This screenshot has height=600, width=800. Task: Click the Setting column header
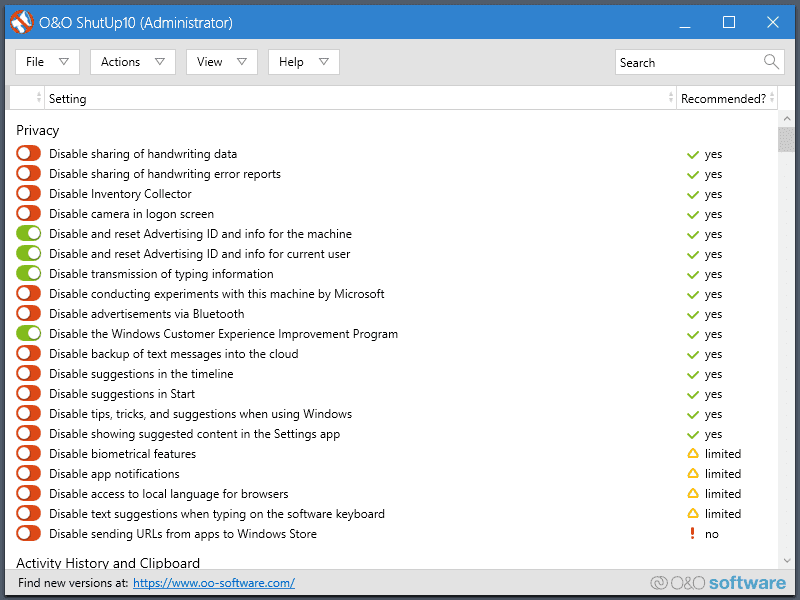point(360,97)
